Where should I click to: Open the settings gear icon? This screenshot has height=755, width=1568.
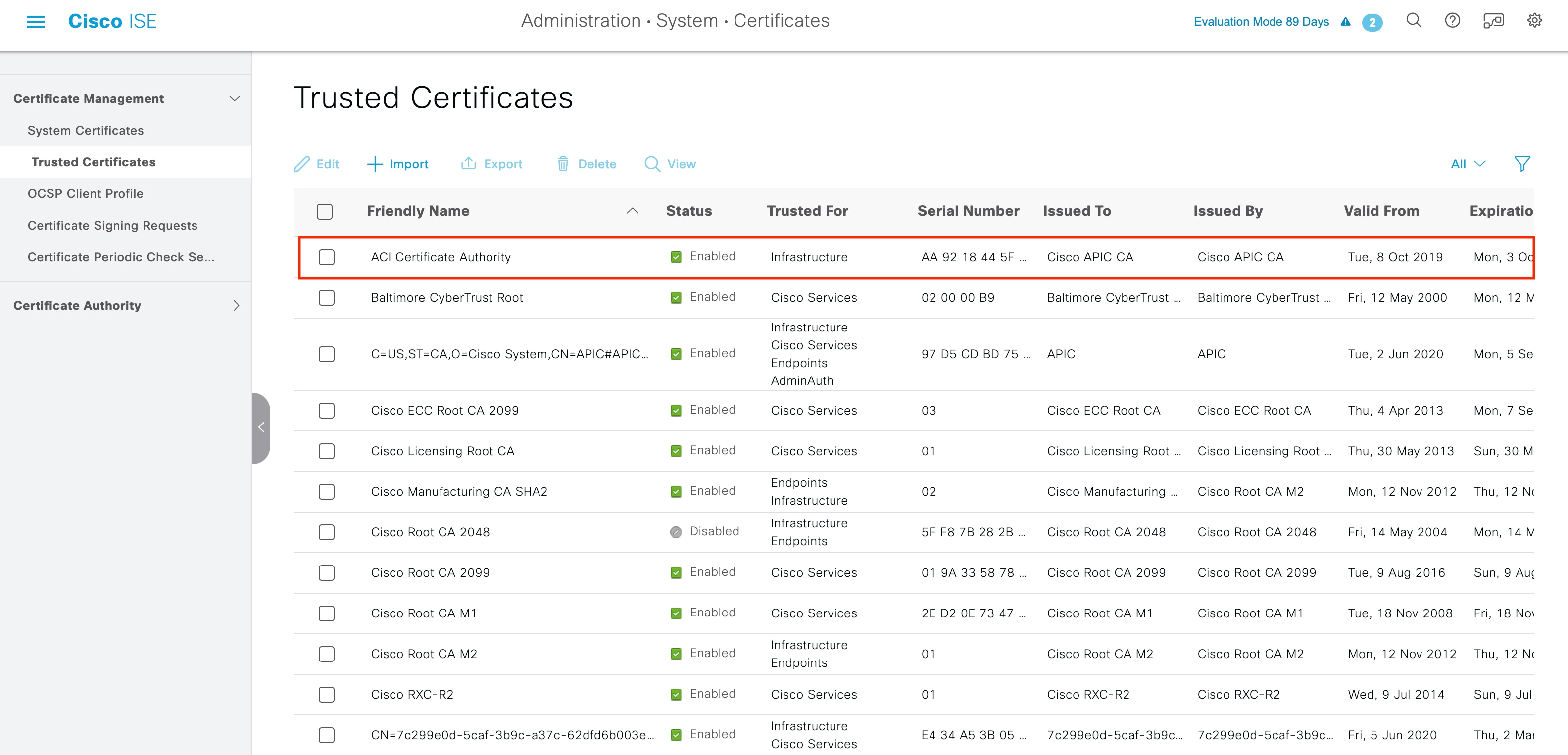1534,21
